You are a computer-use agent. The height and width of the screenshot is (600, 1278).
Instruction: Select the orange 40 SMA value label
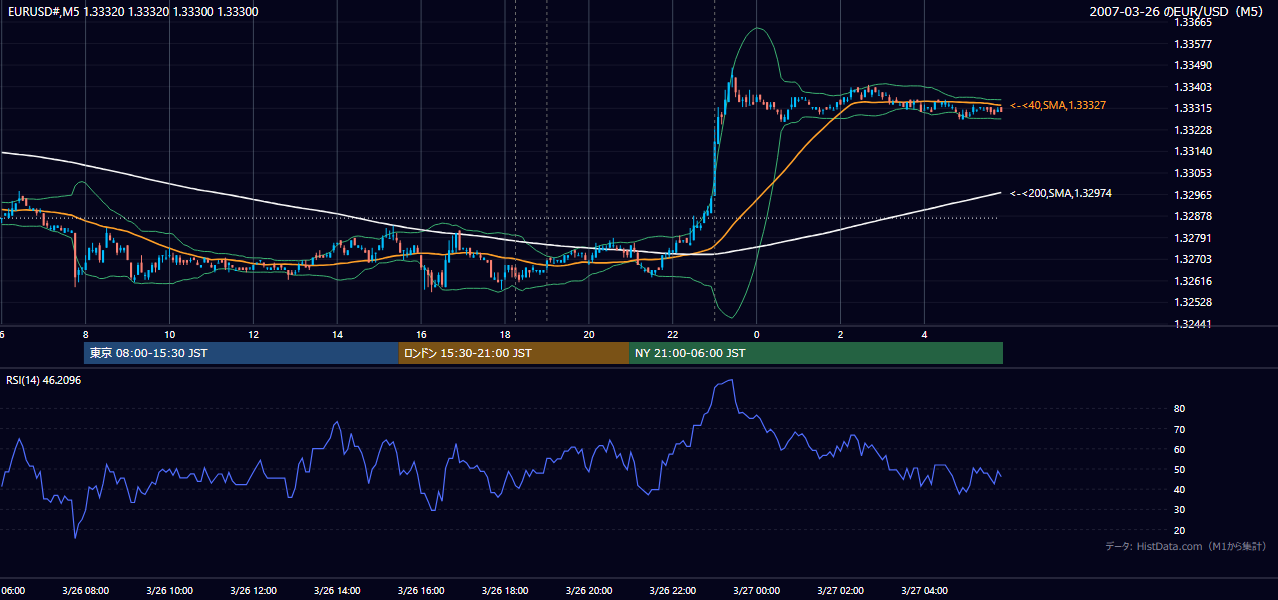tap(1058, 105)
